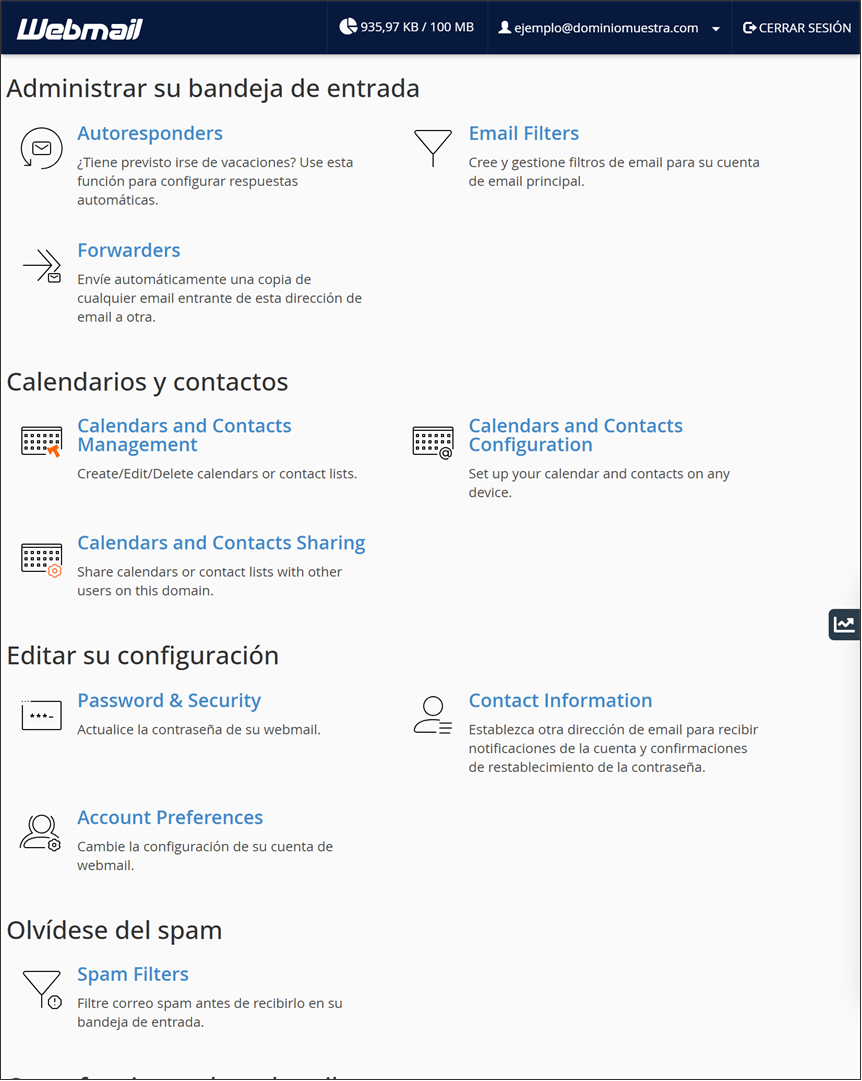The width and height of the screenshot is (862, 1081).
Task: Go to Calendars and Contacts Sharing link
Action: 221,543
